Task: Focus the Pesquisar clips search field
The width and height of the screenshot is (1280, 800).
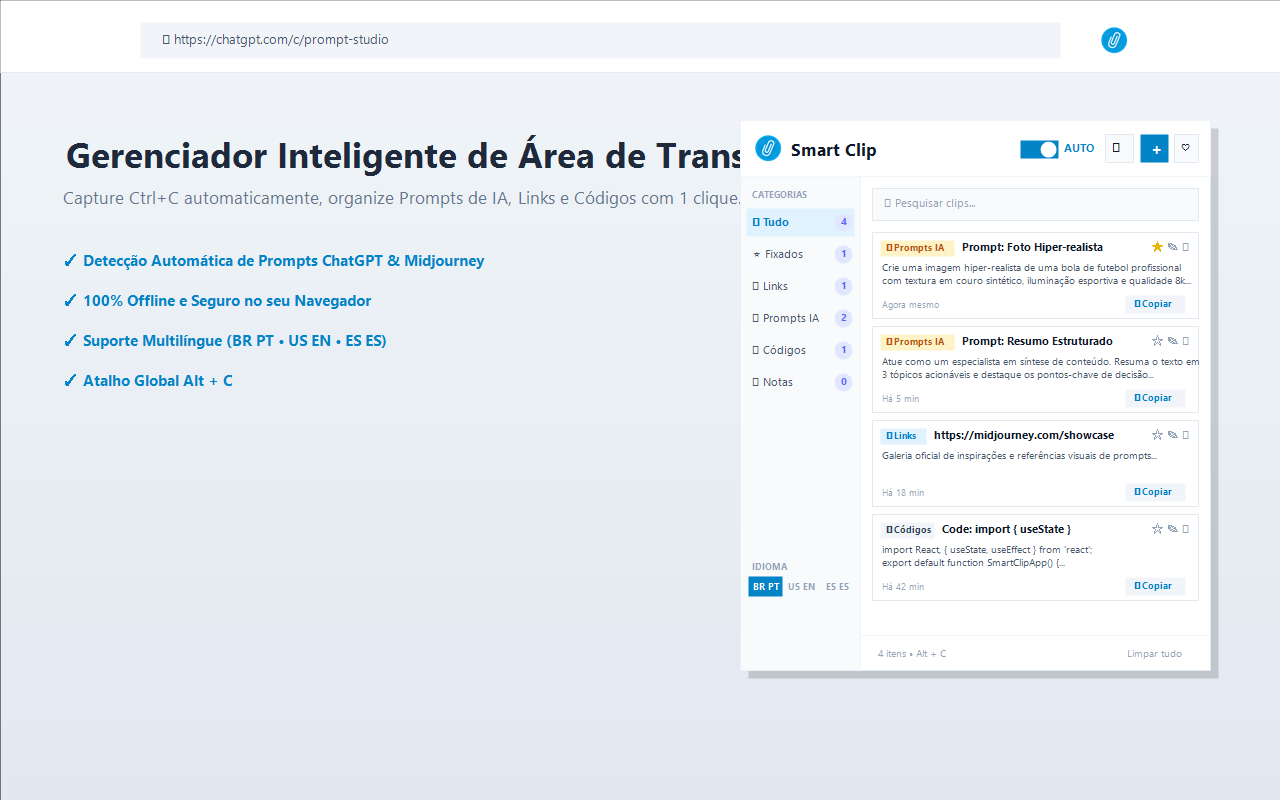Action: pyautogui.click(x=1035, y=204)
